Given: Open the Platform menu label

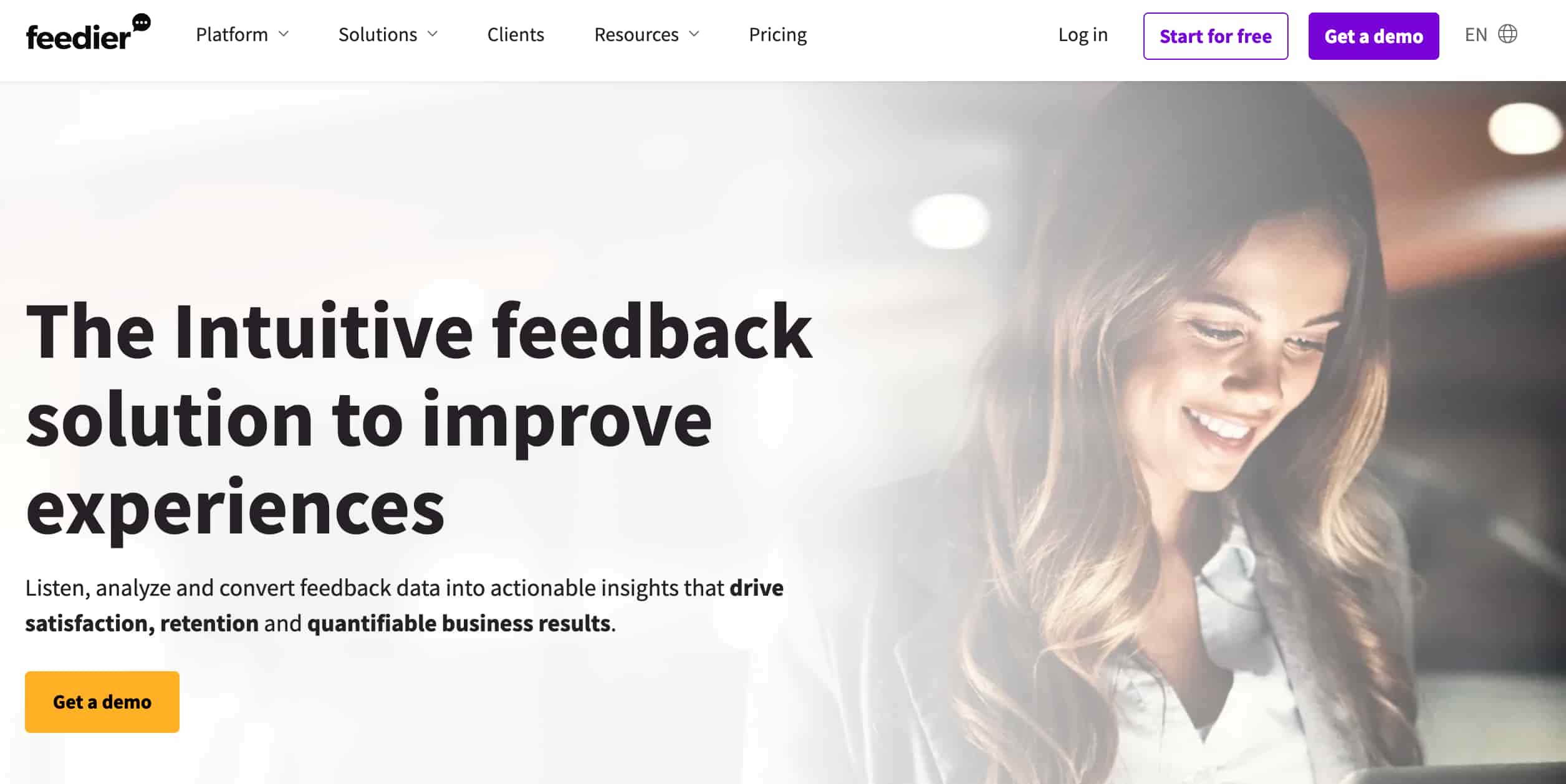Looking at the screenshot, I should click(232, 34).
